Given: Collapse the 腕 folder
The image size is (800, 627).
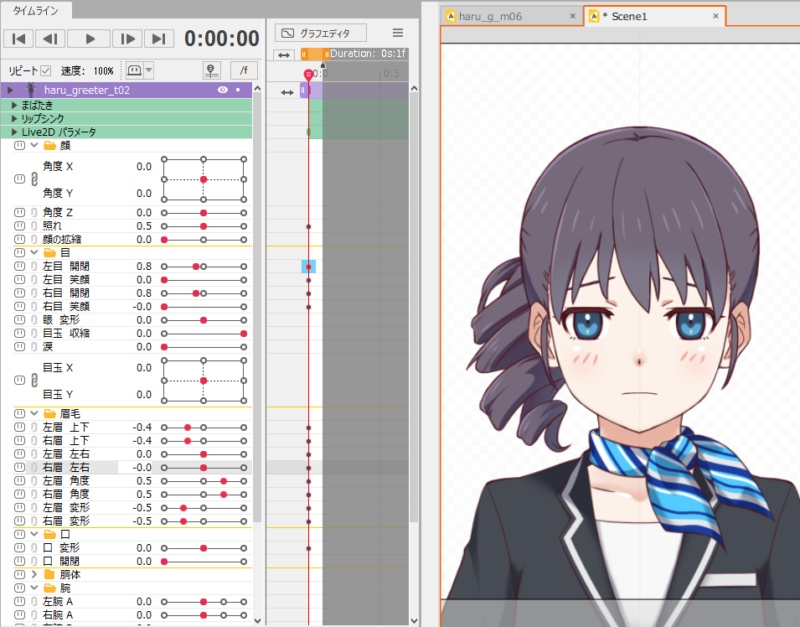Looking at the screenshot, I should coord(34,588).
